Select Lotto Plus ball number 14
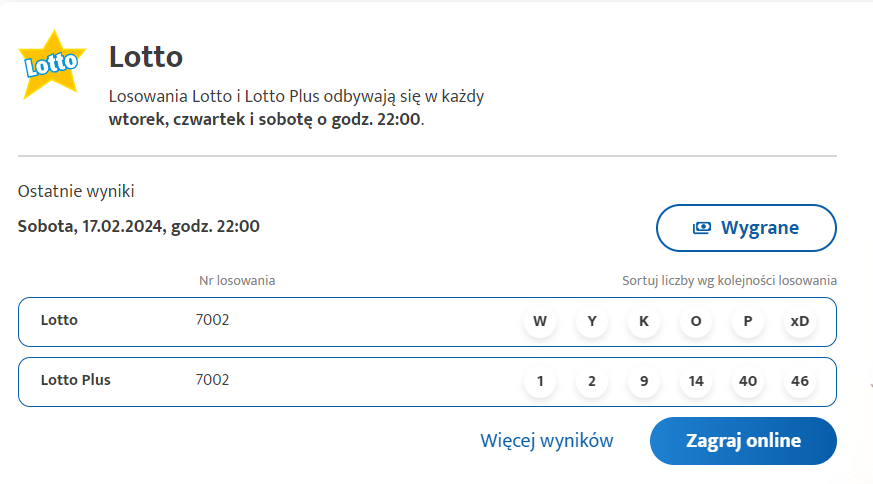This screenshot has width=873, height=484. tap(696, 381)
